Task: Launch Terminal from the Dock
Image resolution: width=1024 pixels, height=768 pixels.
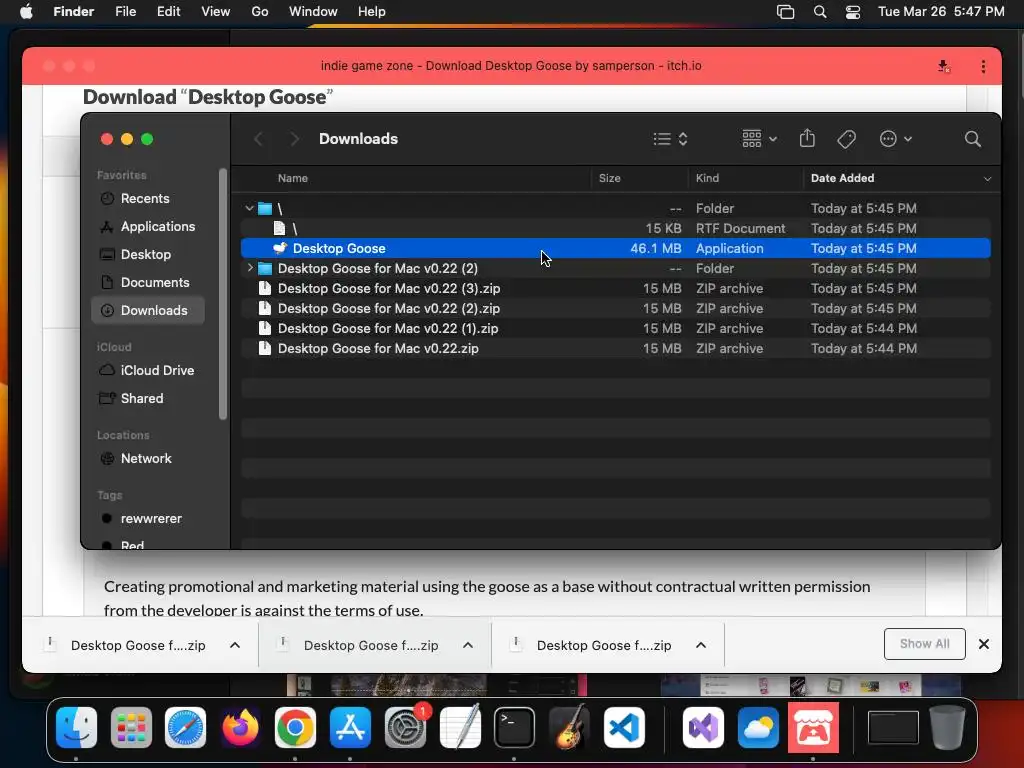Action: point(515,727)
